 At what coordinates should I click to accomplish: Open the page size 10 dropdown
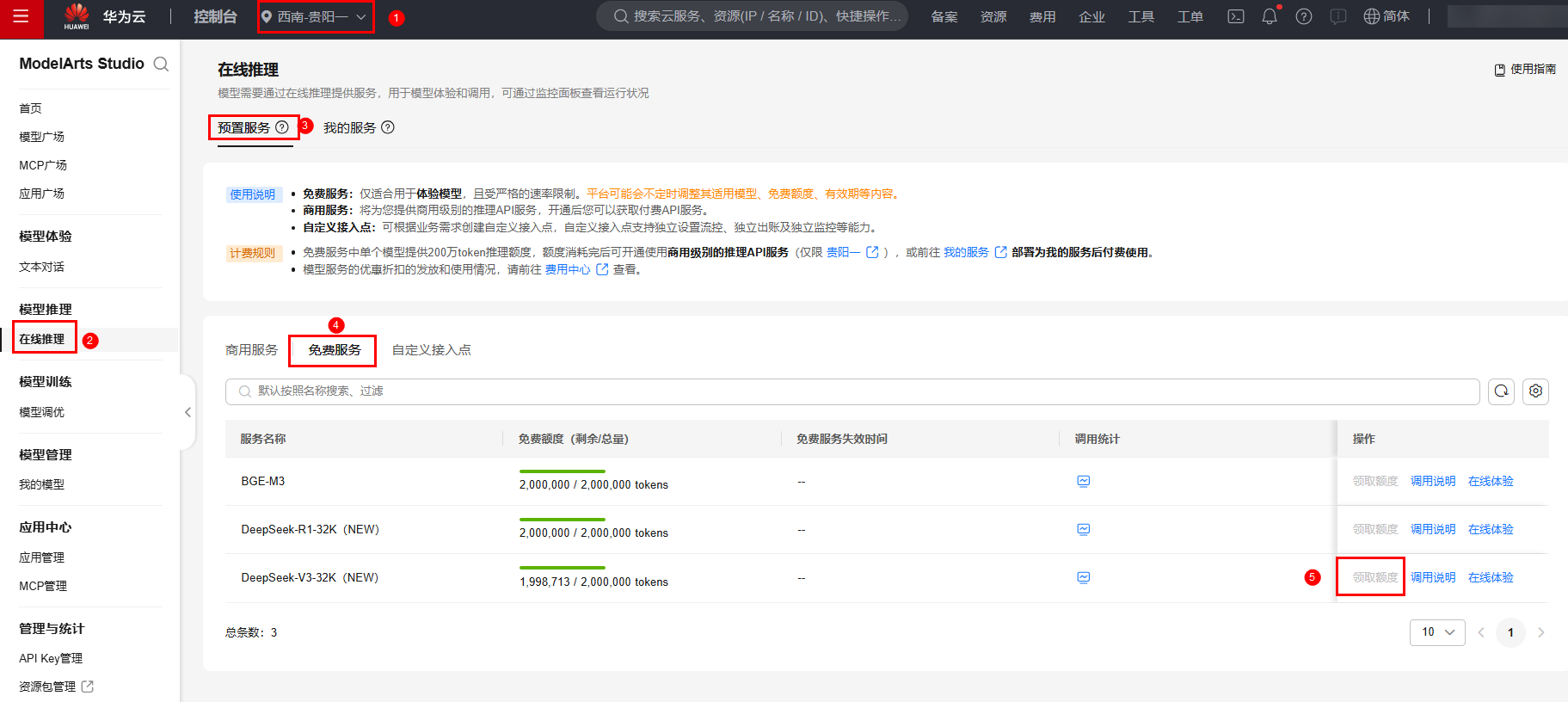[1437, 632]
